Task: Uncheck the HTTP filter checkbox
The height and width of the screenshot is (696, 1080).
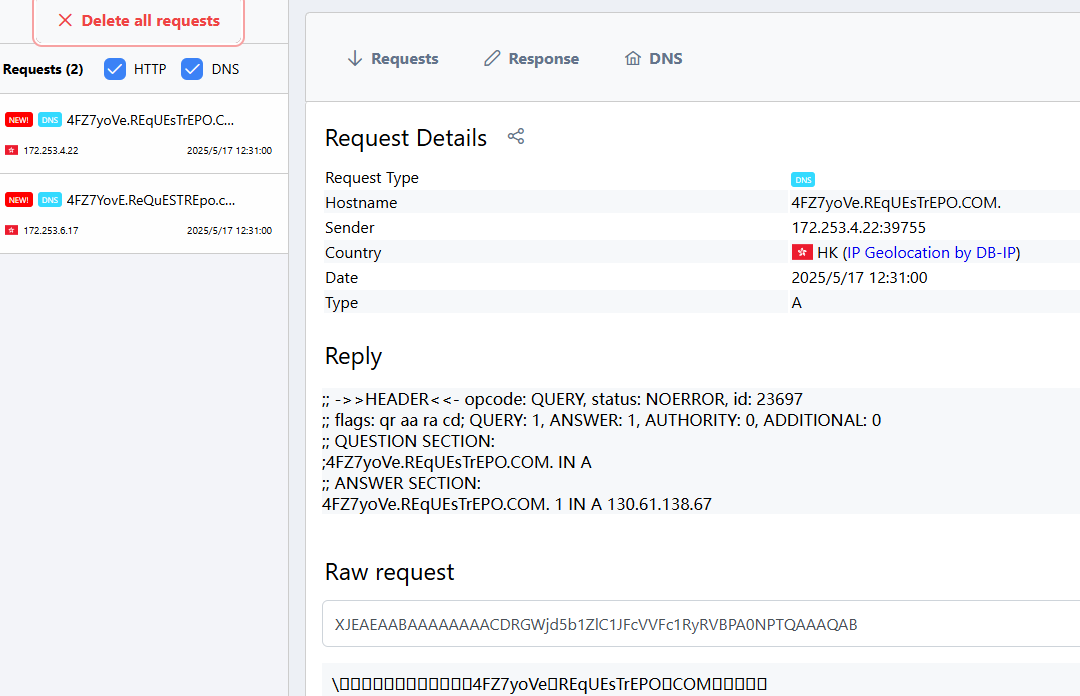Action: tap(115, 69)
